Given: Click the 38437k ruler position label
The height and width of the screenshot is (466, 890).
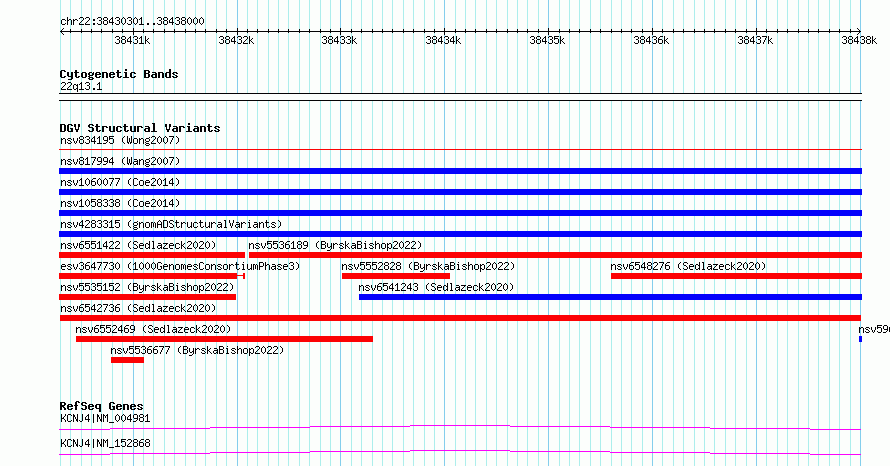Looking at the screenshot, I should point(755,40).
